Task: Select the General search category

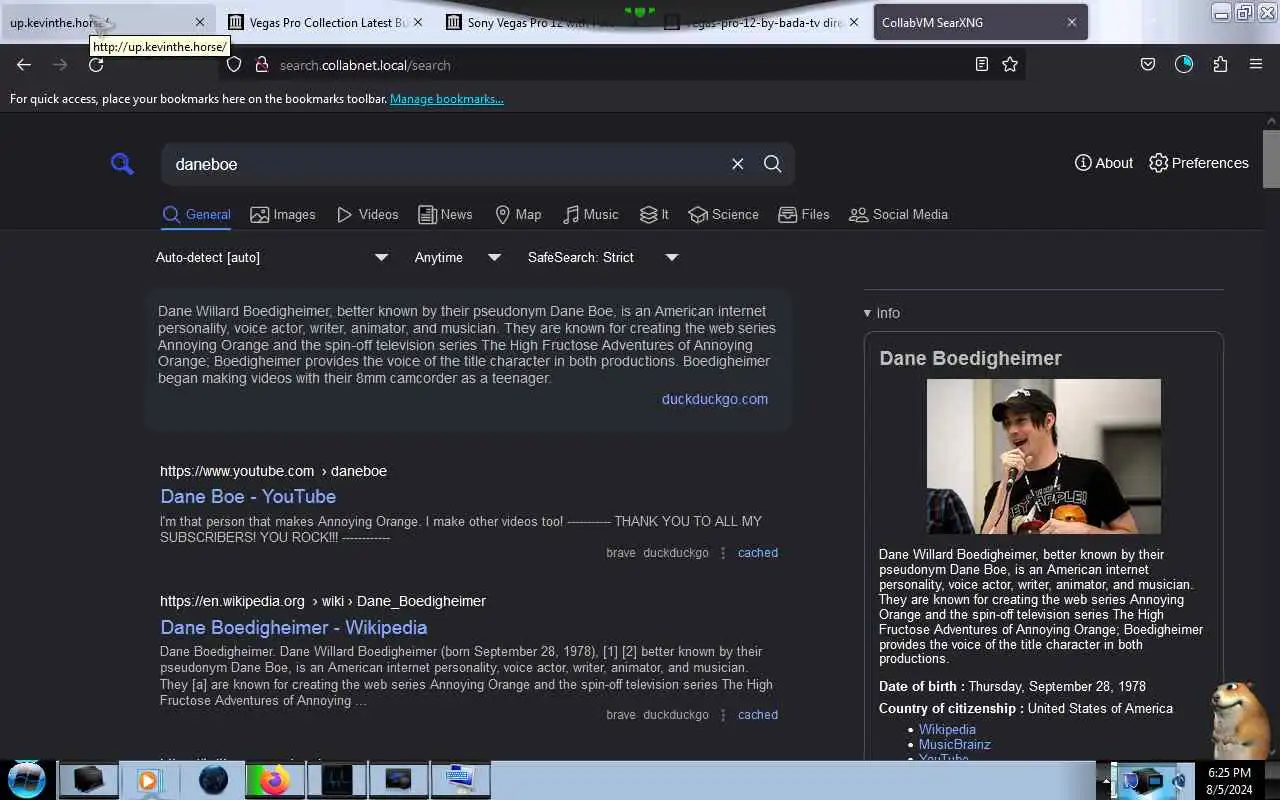Action: 197,214
